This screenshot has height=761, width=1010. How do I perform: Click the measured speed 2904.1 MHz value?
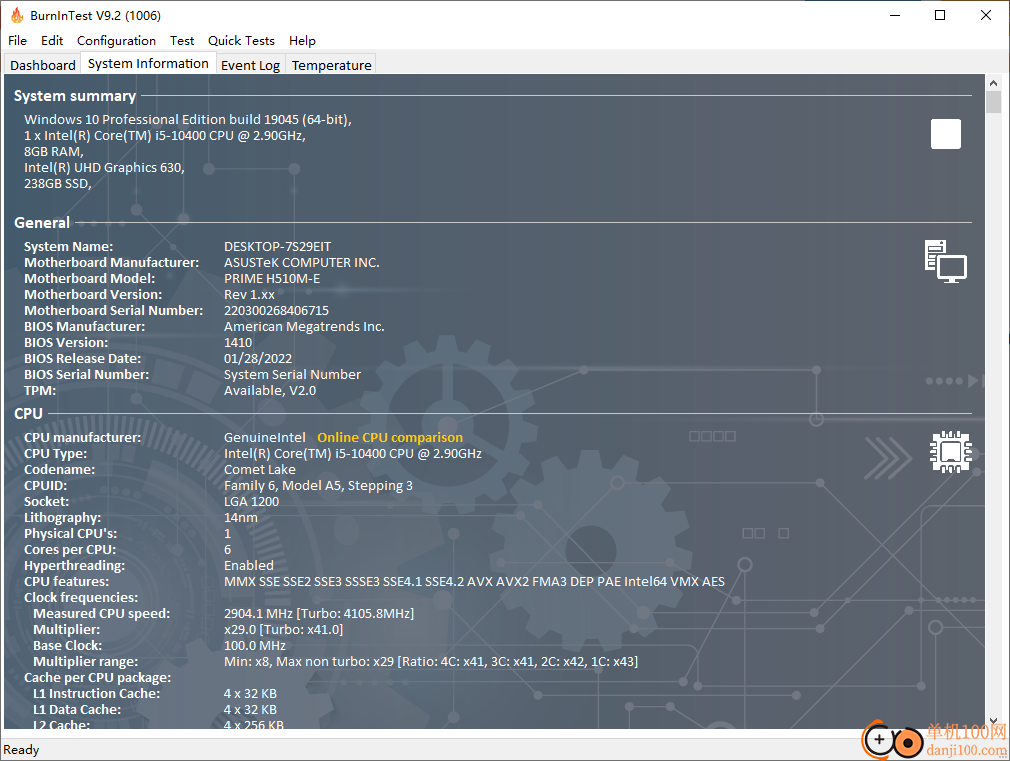click(319, 613)
